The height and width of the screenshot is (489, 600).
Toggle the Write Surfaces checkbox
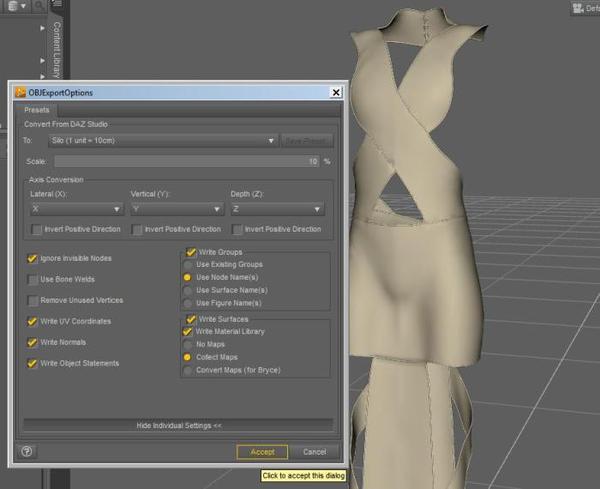191,319
